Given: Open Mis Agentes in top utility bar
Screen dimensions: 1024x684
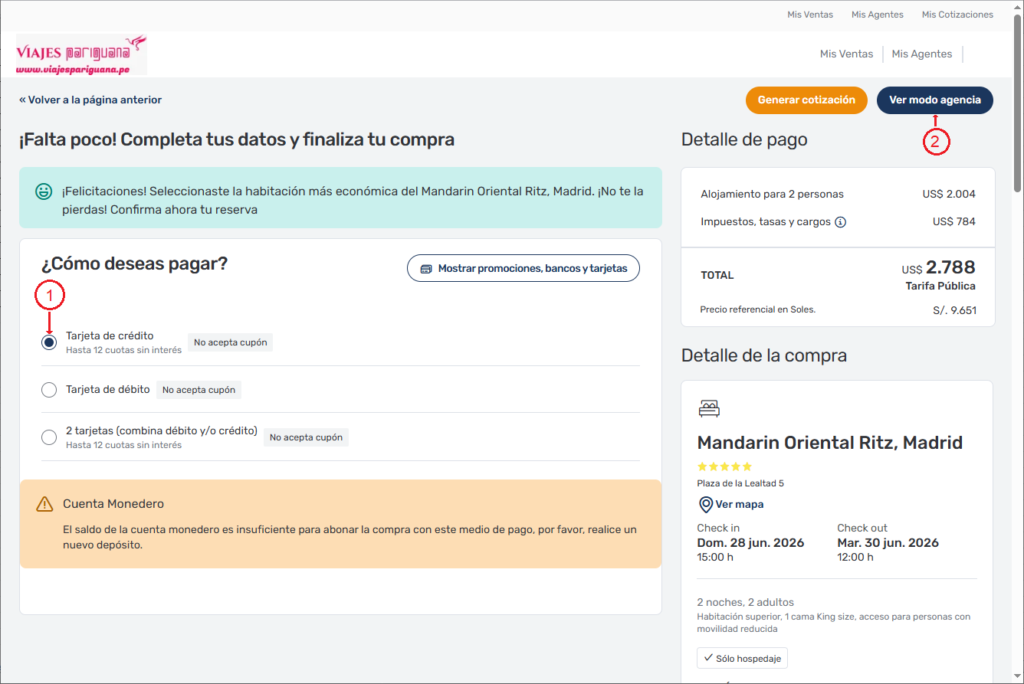Looking at the screenshot, I should [877, 14].
